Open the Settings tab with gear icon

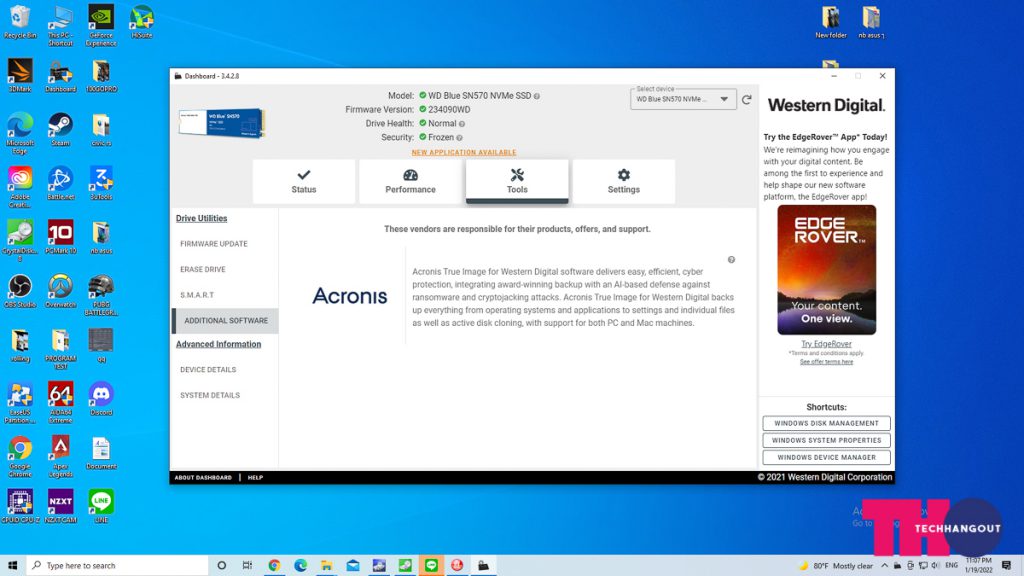pos(624,182)
